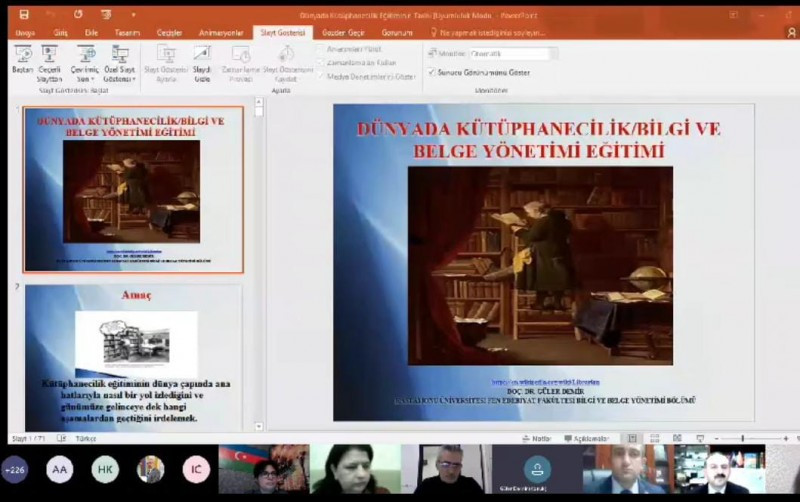Toggle Sunucu Görünümünü Göster checkbox
The width and height of the screenshot is (800, 502).
pyautogui.click(x=432, y=72)
